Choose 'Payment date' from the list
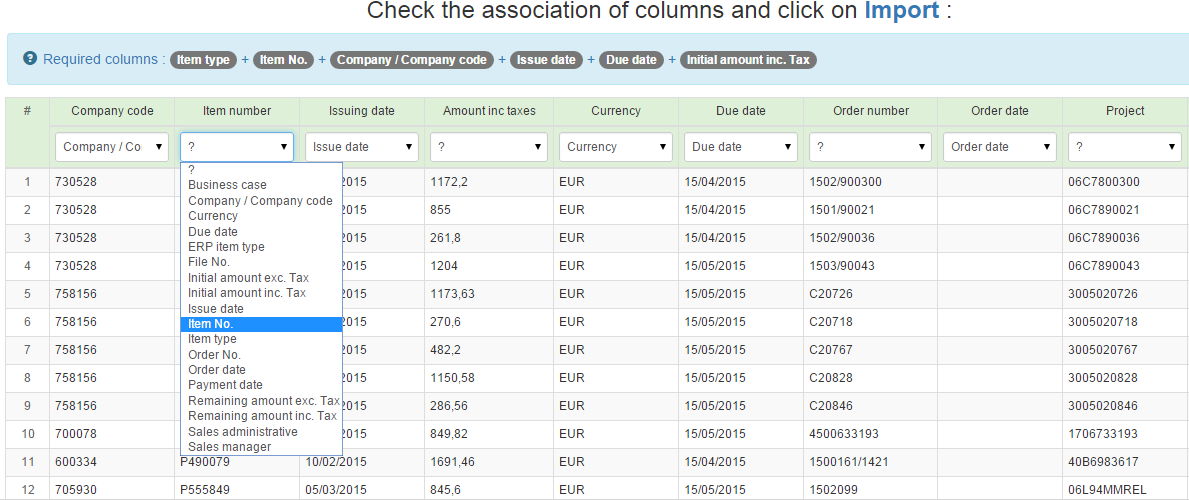The image size is (1189, 500). pyautogui.click(x=225, y=385)
